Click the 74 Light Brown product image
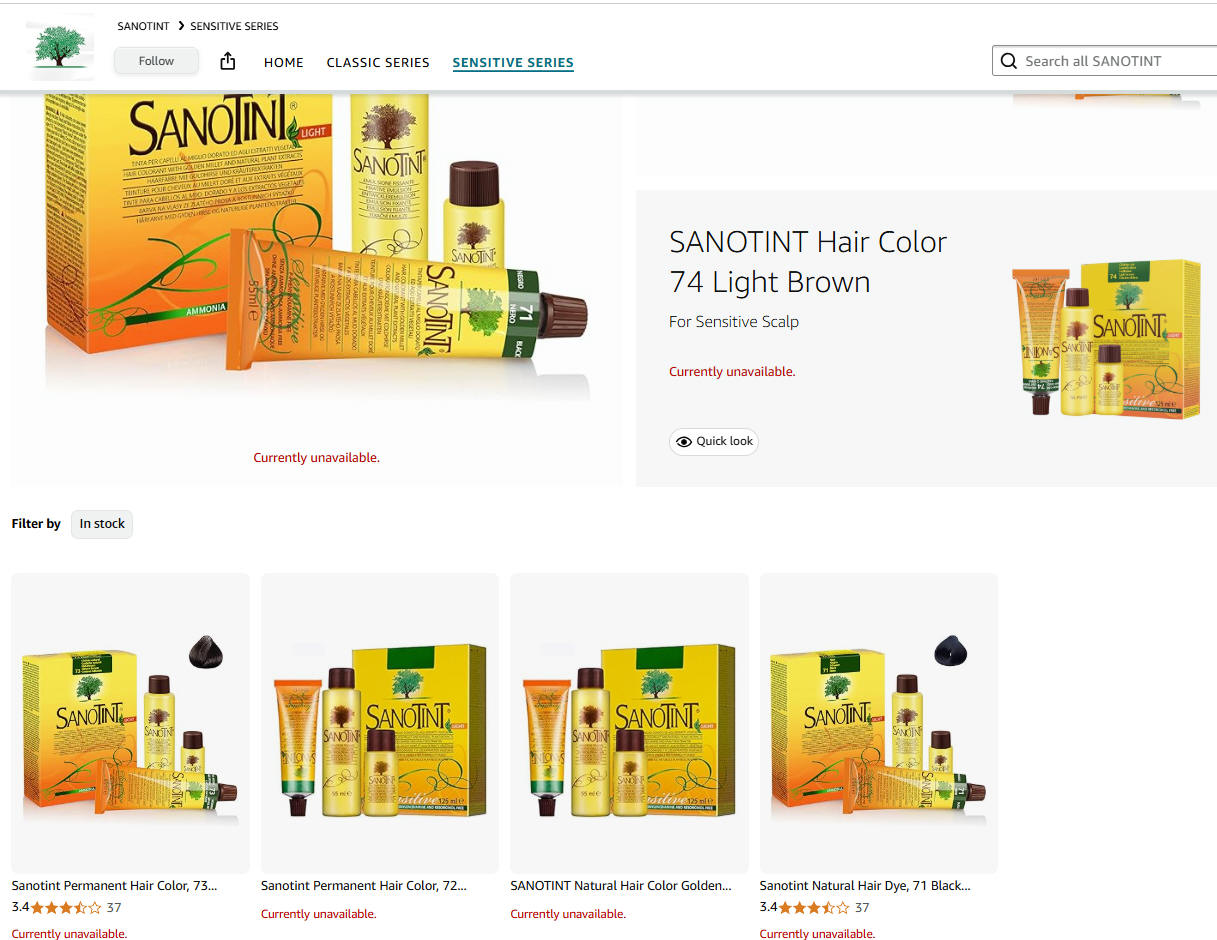 pos(1106,338)
